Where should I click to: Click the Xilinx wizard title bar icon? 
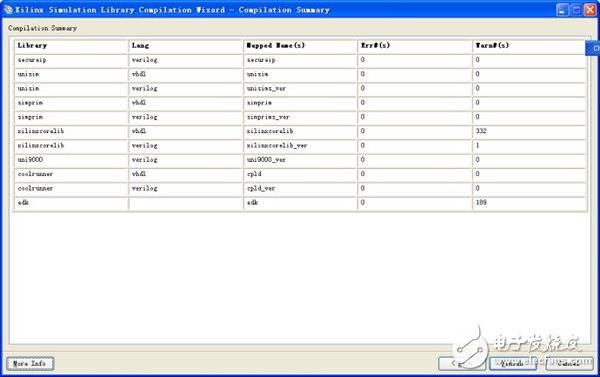pyautogui.click(x=8, y=10)
